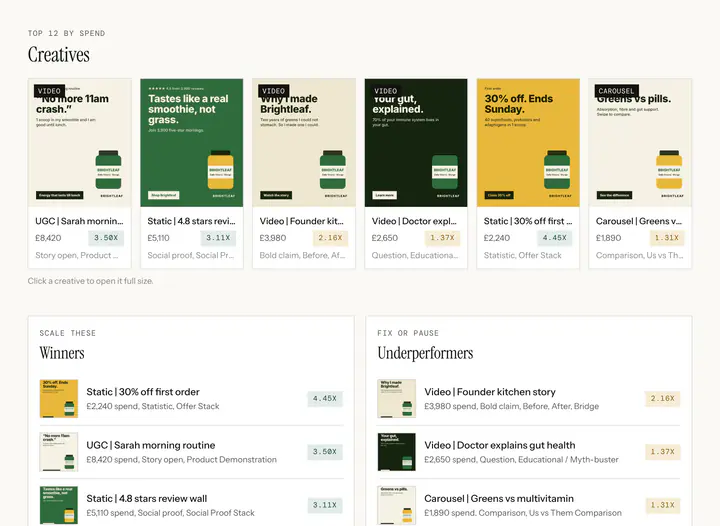Select the 'Static | 30% off first...' card title

528,221
